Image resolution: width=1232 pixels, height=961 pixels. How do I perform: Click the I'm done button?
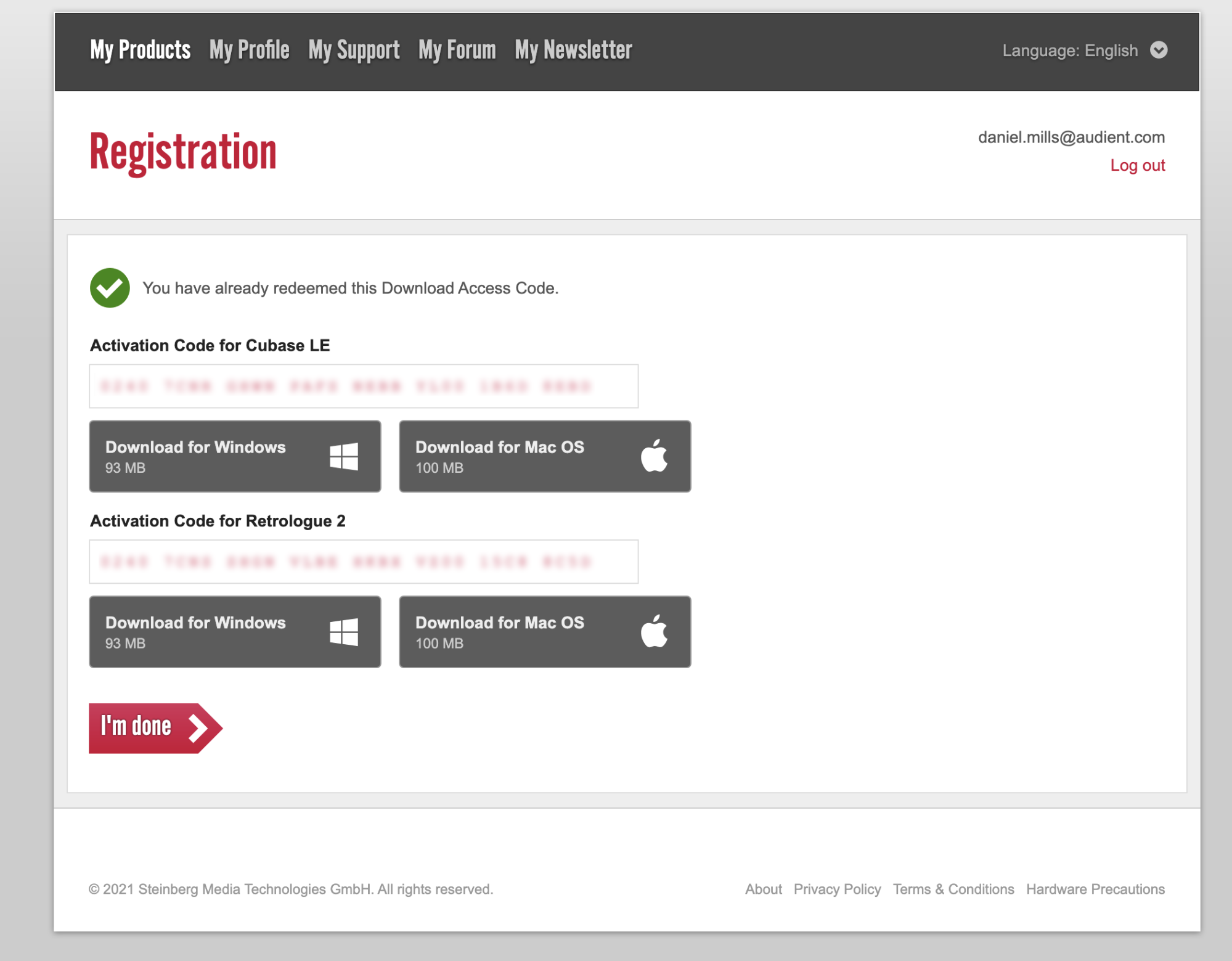(155, 728)
